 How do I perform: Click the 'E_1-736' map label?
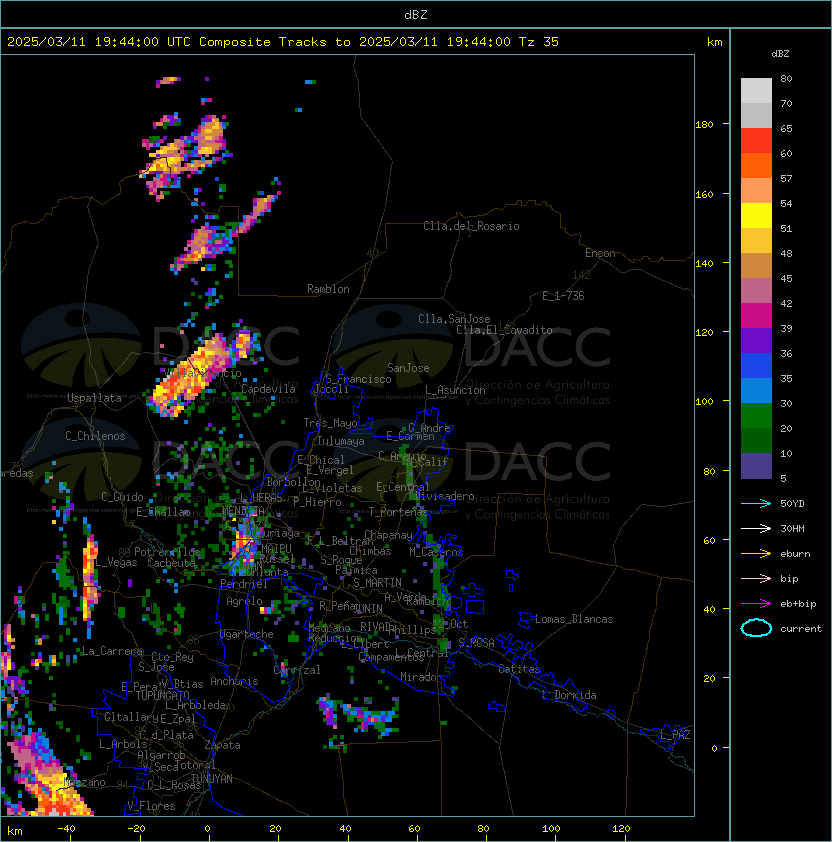coord(563,296)
